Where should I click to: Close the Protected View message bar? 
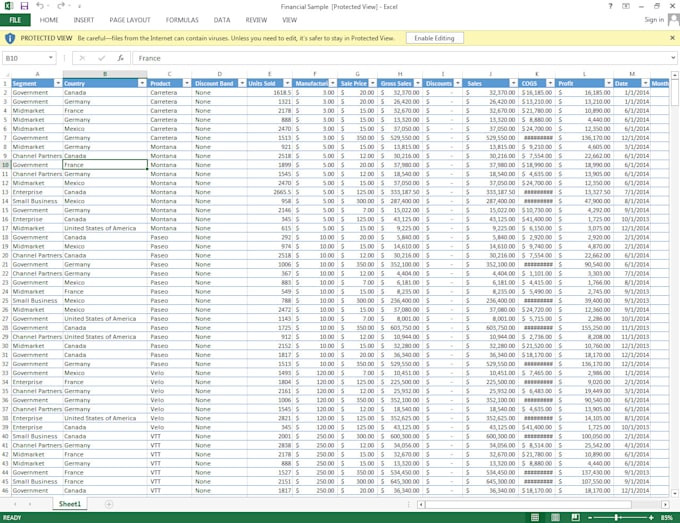[672, 38]
